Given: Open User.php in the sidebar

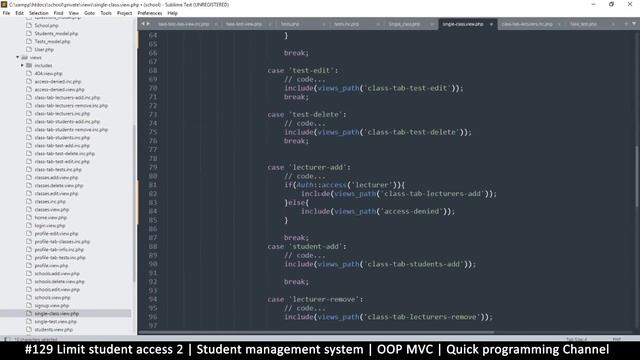Looking at the screenshot, I should coord(44,49).
